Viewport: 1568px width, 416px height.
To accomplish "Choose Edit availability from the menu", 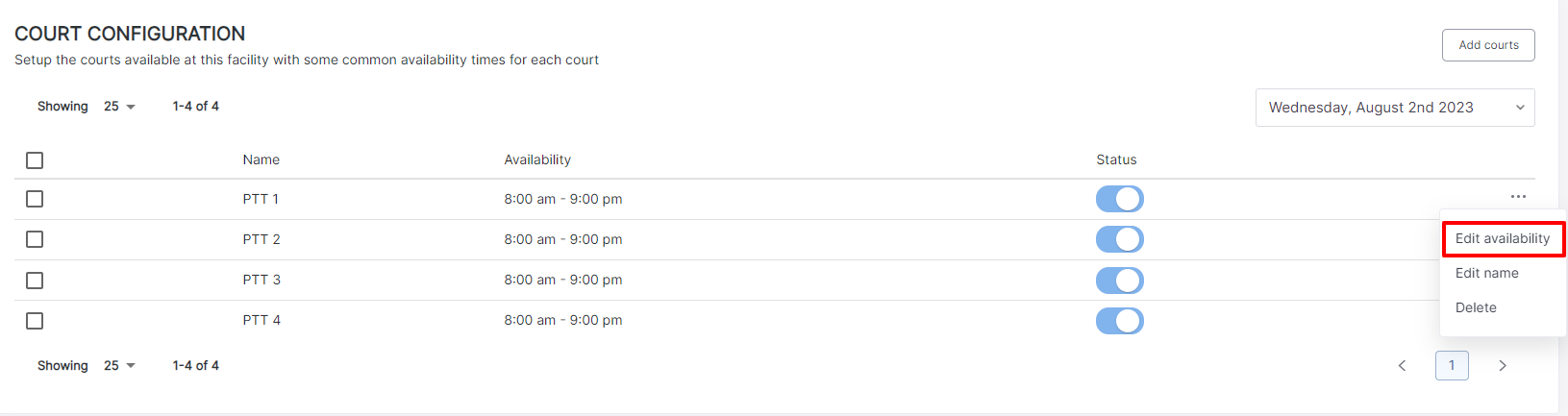I will tap(1503, 238).
